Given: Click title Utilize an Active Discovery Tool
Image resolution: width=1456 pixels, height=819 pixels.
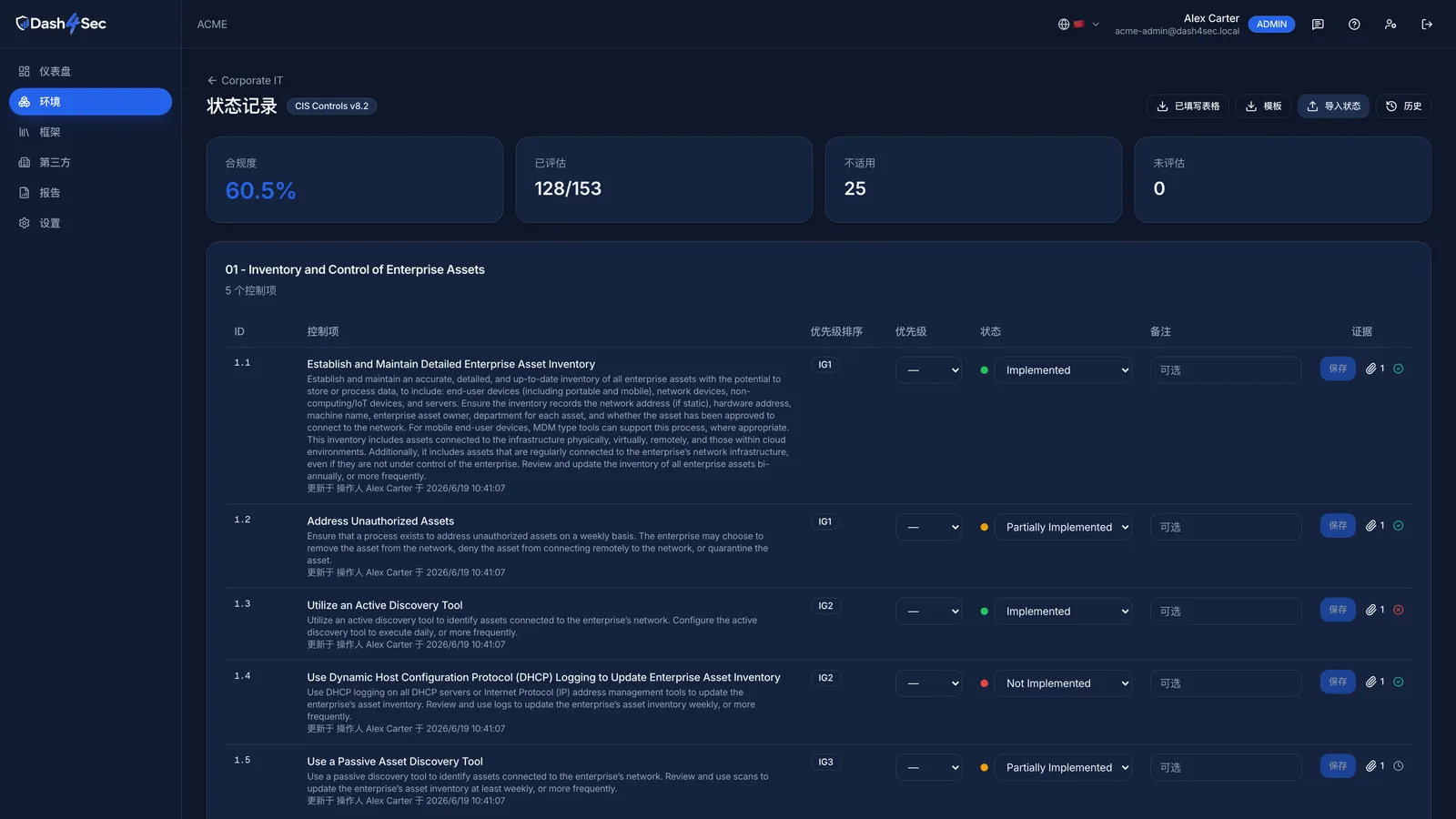Looking at the screenshot, I should [385, 605].
